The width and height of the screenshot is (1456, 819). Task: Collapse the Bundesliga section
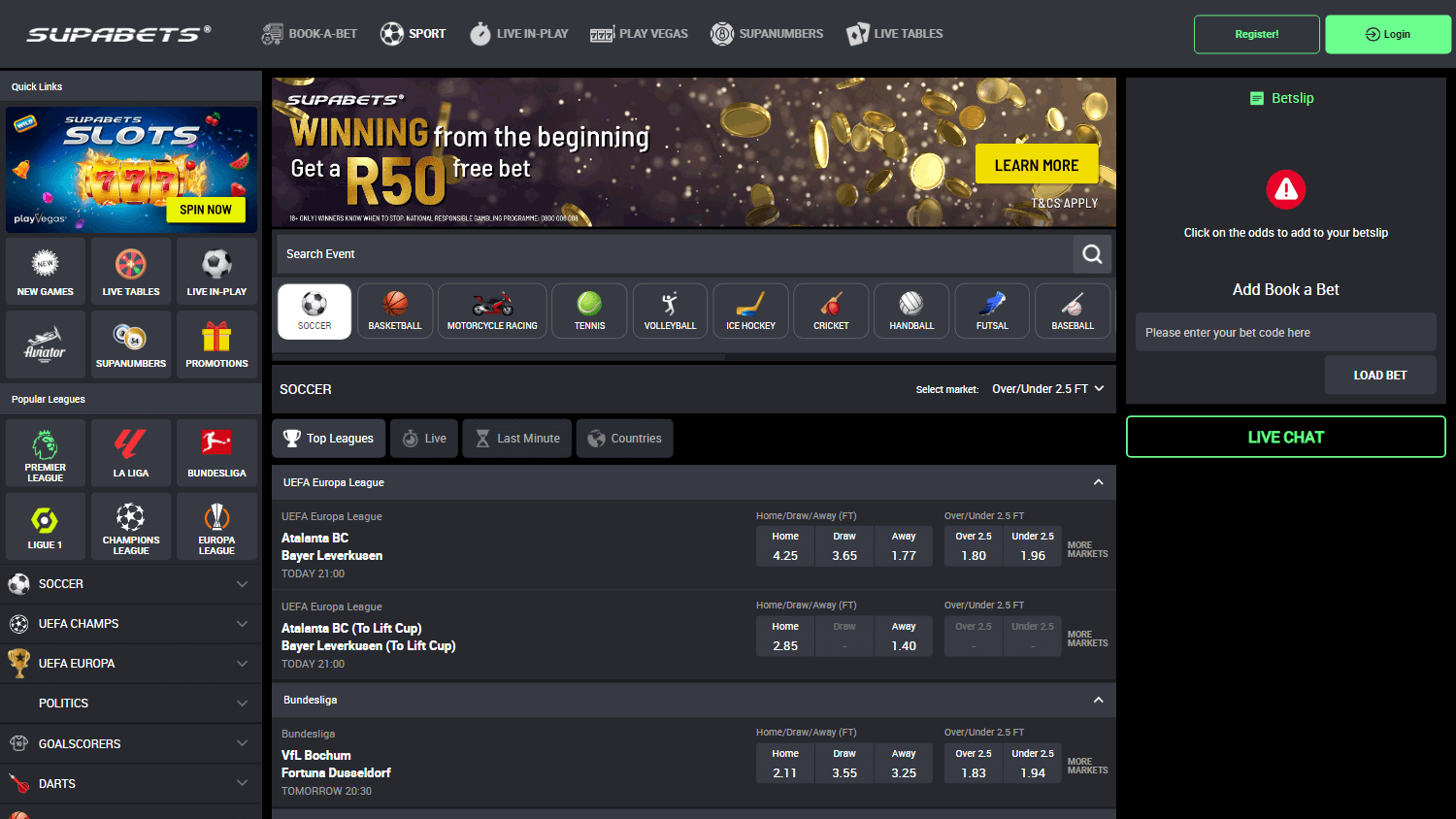1098,700
